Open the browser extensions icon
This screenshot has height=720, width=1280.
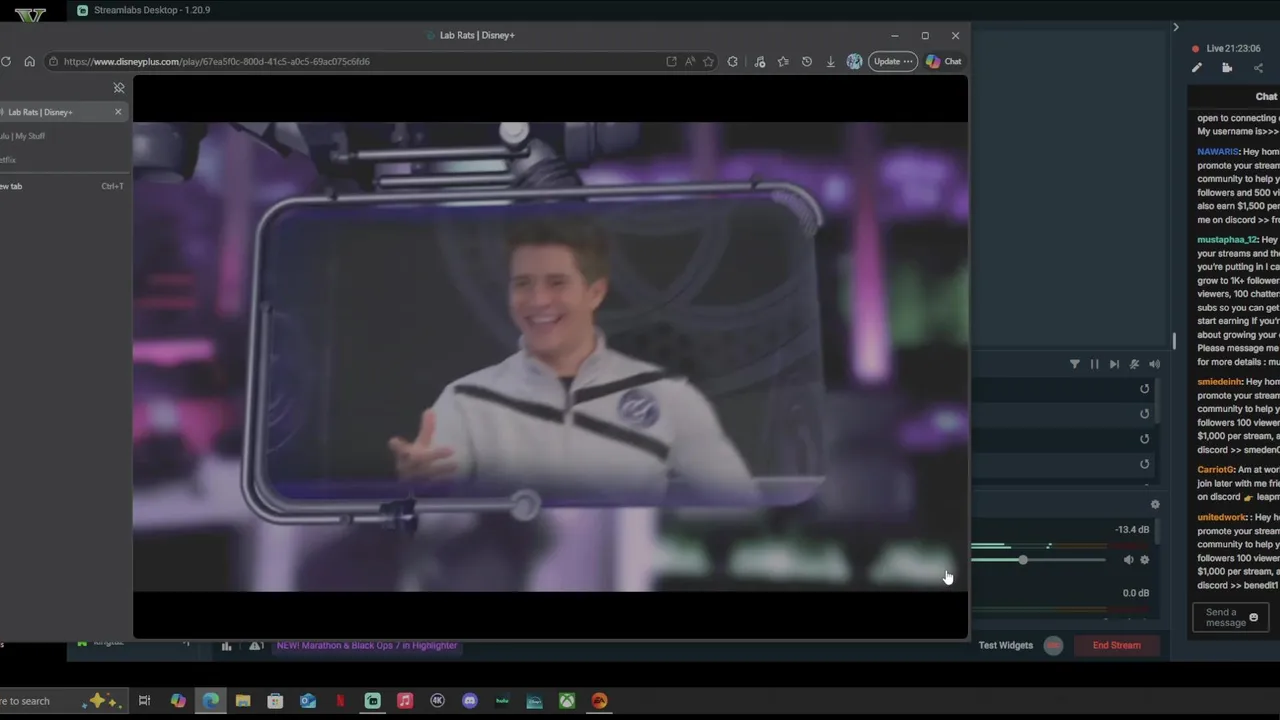[733, 61]
